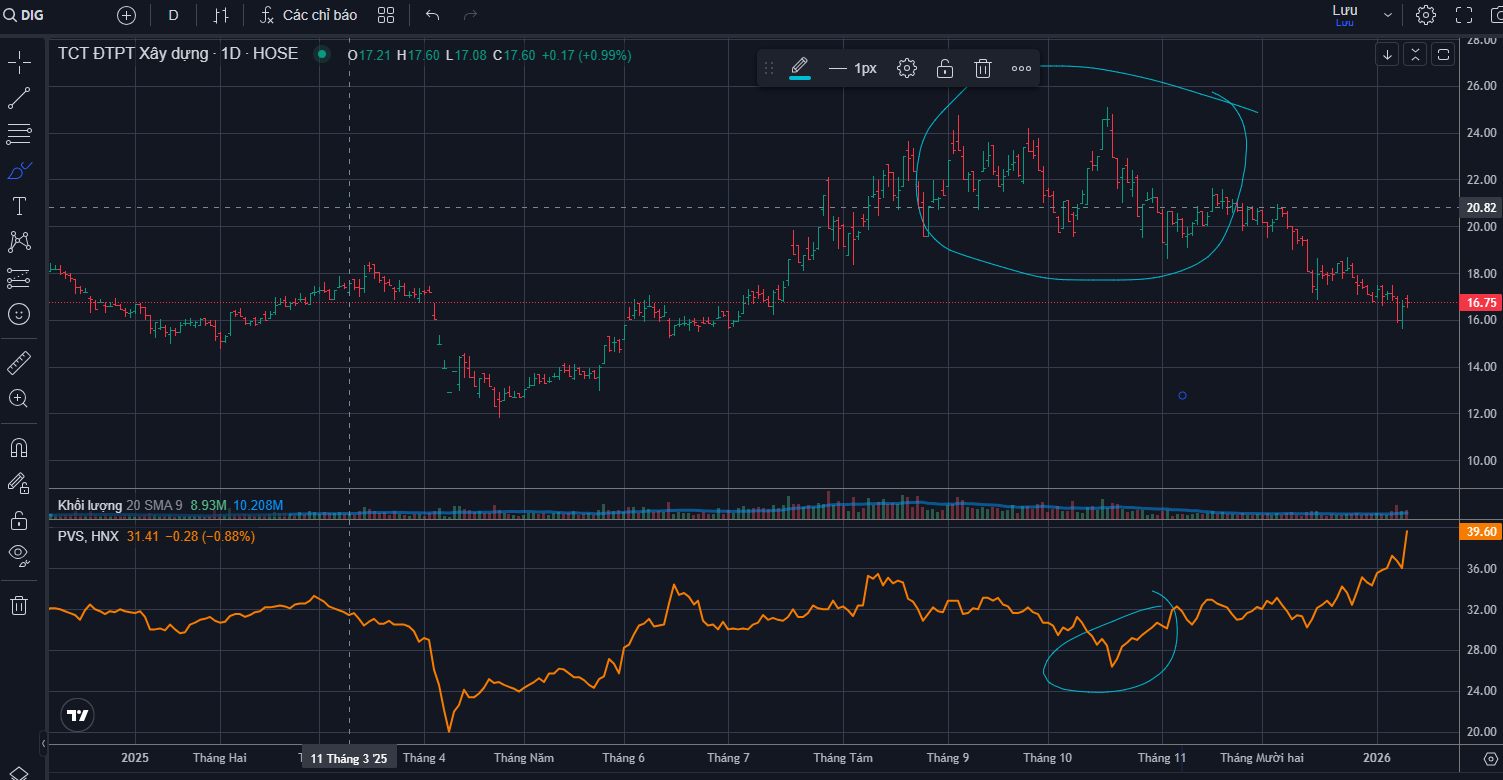Screen dimensions: 1503x780
Task: Click the undo arrow in top toolbar
Action: pos(432,15)
